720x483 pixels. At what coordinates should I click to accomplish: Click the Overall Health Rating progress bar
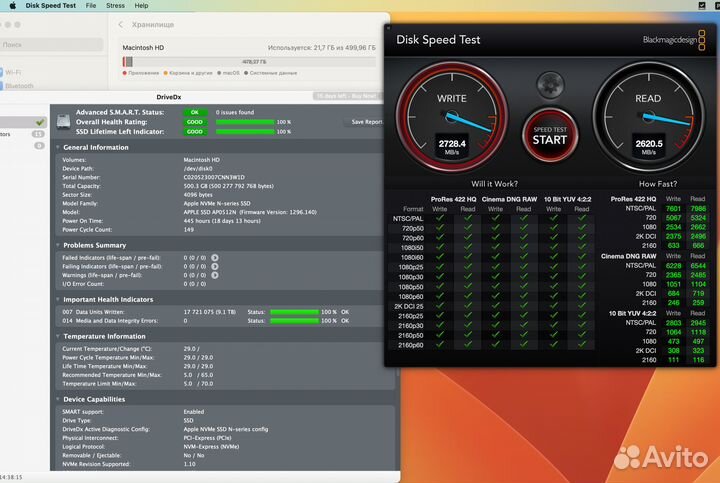pos(245,122)
